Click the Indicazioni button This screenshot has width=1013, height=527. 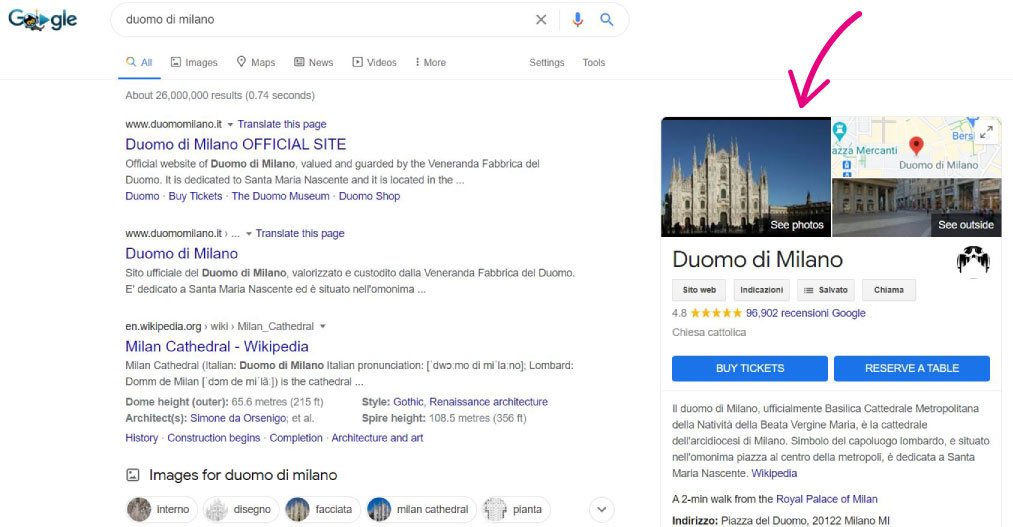tap(762, 290)
